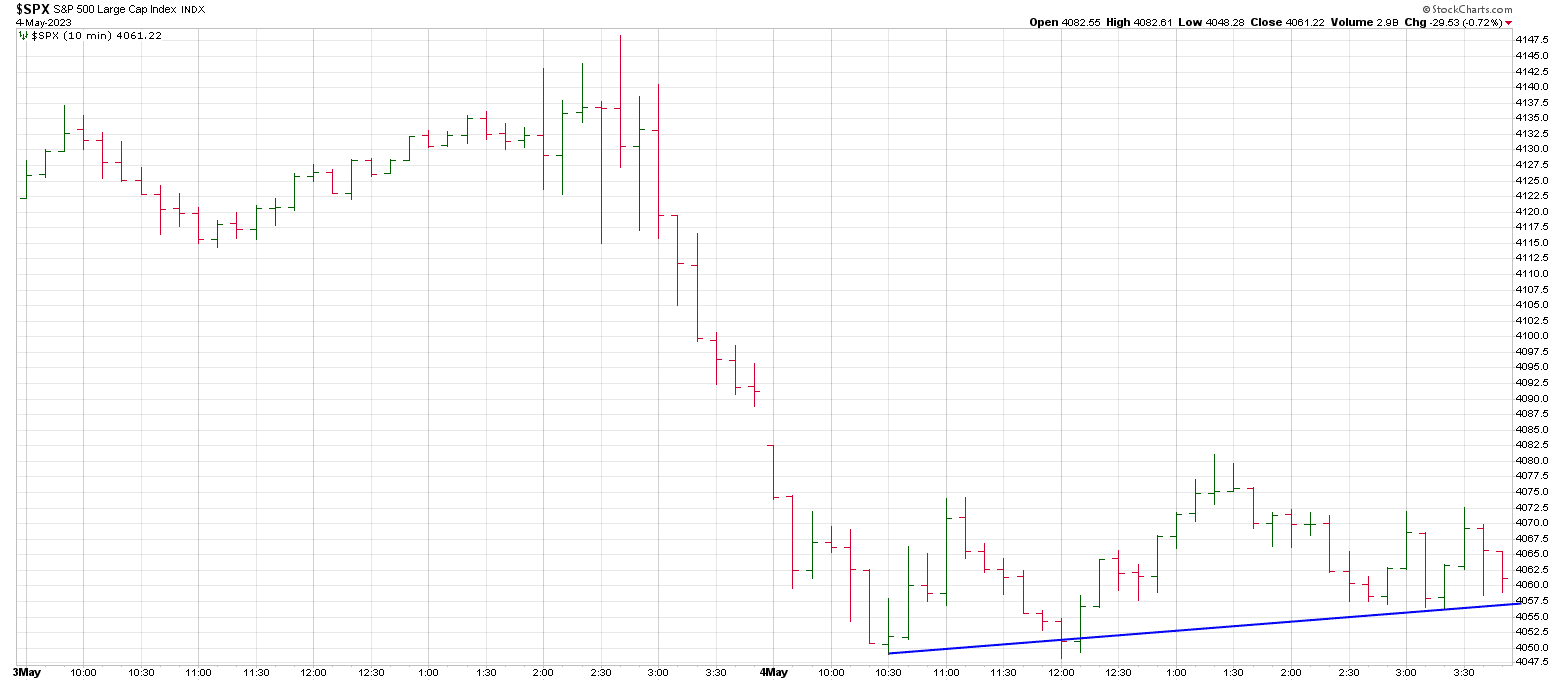The height and width of the screenshot is (681, 1565).
Task: Click the 3May label on the time axis
Action: coord(28,672)
